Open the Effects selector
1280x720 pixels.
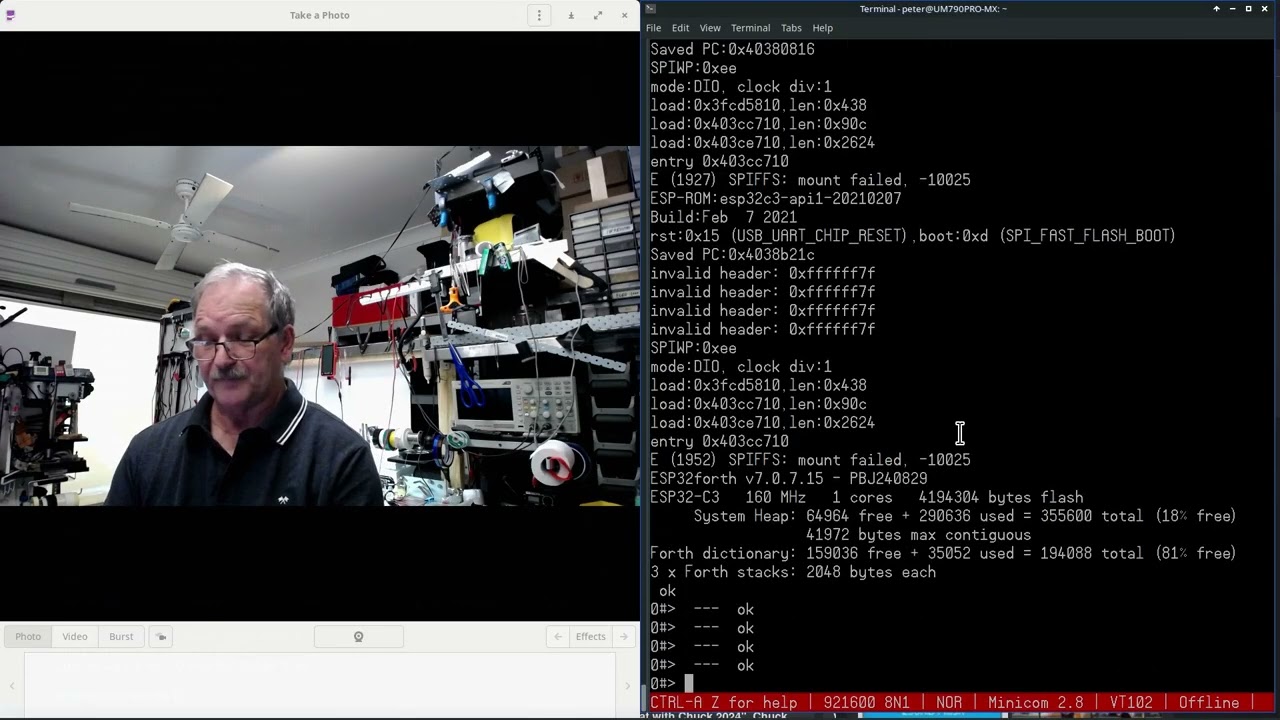(x=590, y=636)
